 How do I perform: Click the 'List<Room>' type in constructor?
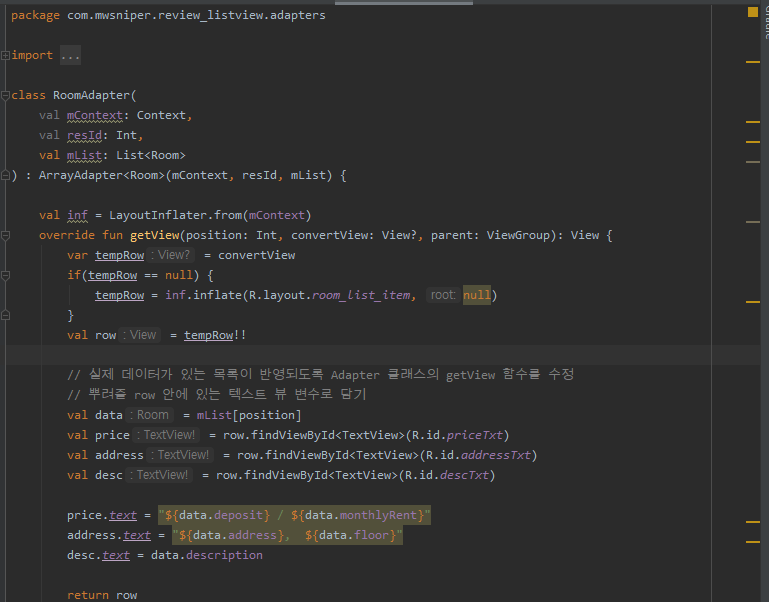(x=151, y=156)
